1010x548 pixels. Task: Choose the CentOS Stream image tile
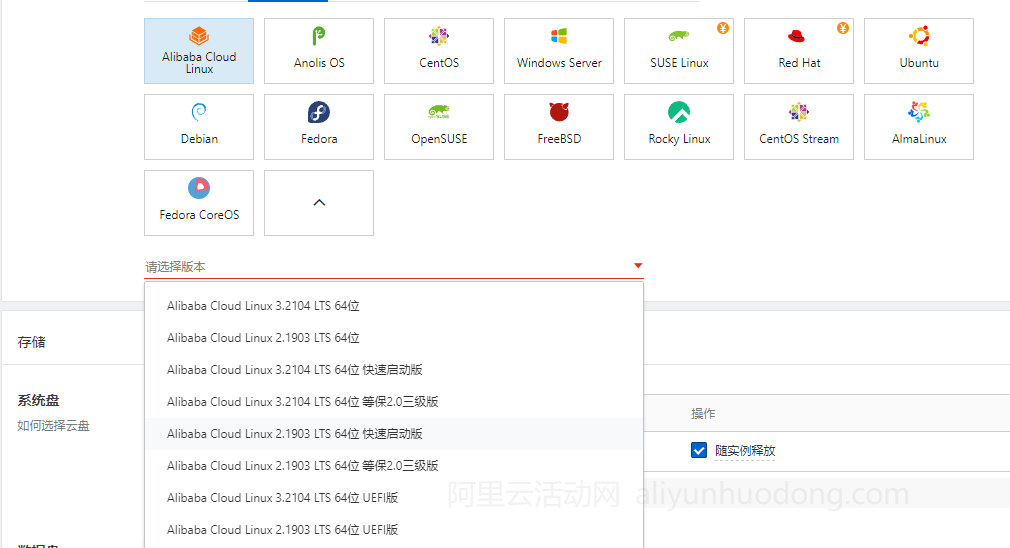click(x=799, y=127)
